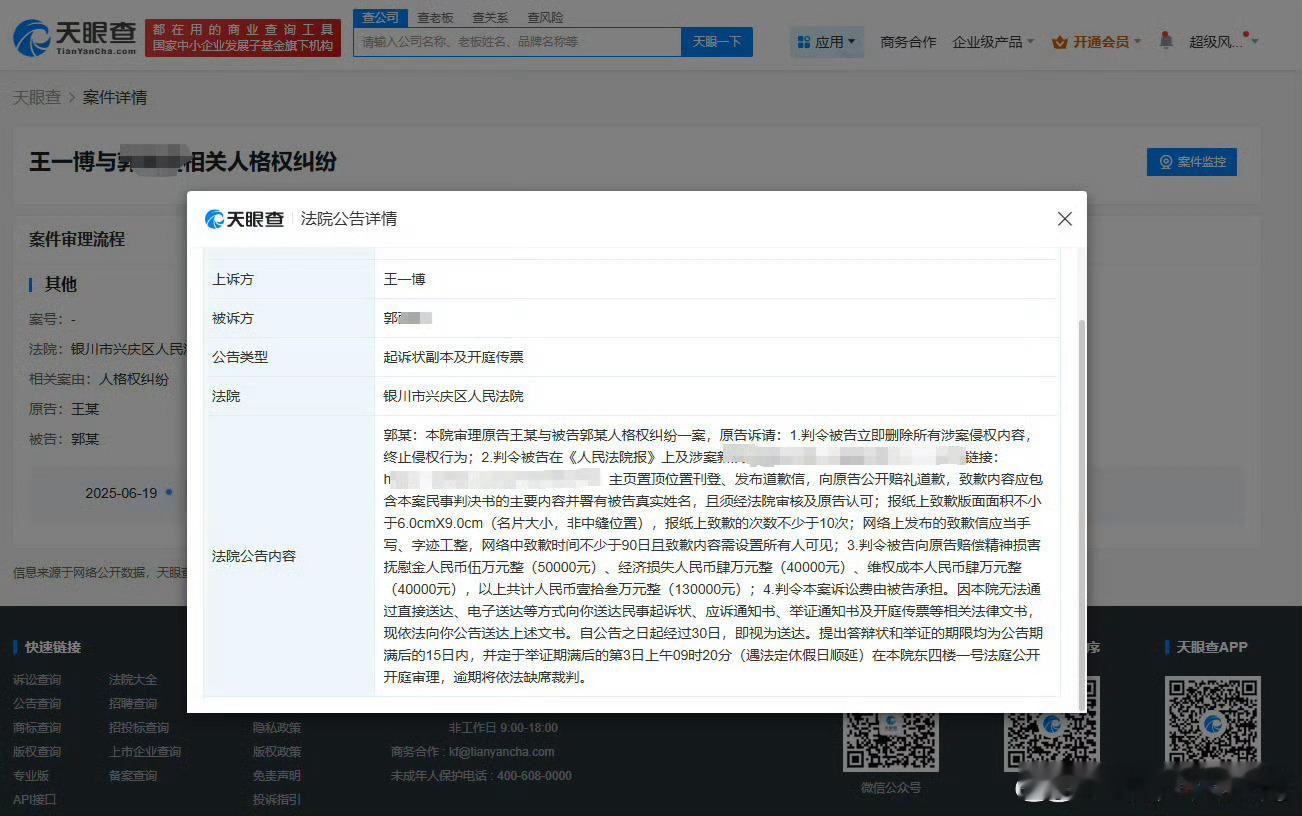The image size is (1302, 816).
Task: Open the notification bell icon
Action: point(1166,41)
